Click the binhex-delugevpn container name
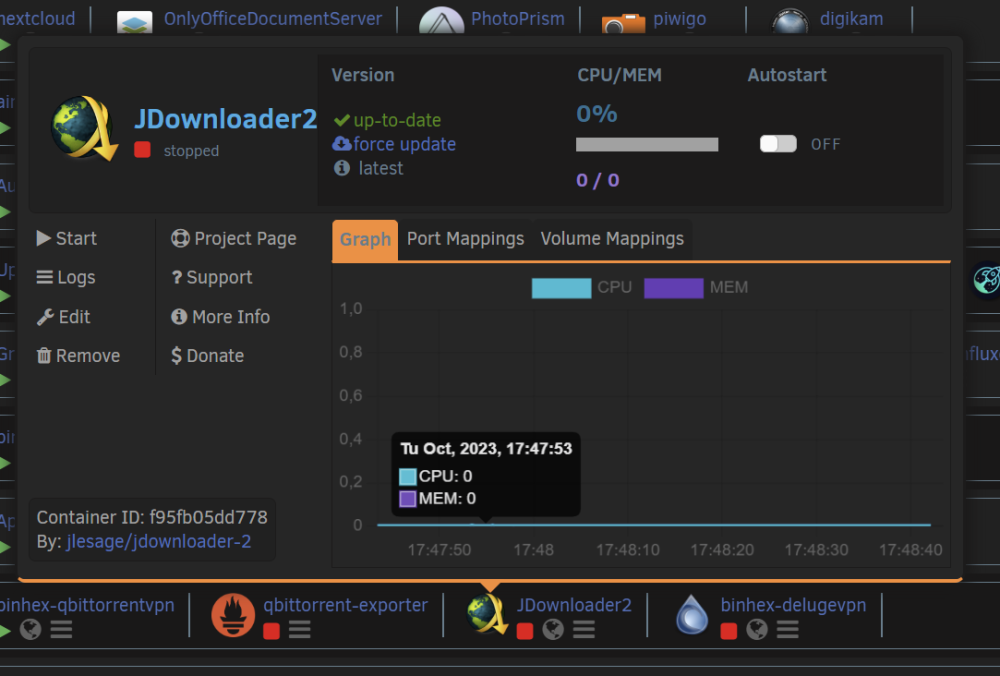This screenshot has height=676, width=1000. [793, 605]
